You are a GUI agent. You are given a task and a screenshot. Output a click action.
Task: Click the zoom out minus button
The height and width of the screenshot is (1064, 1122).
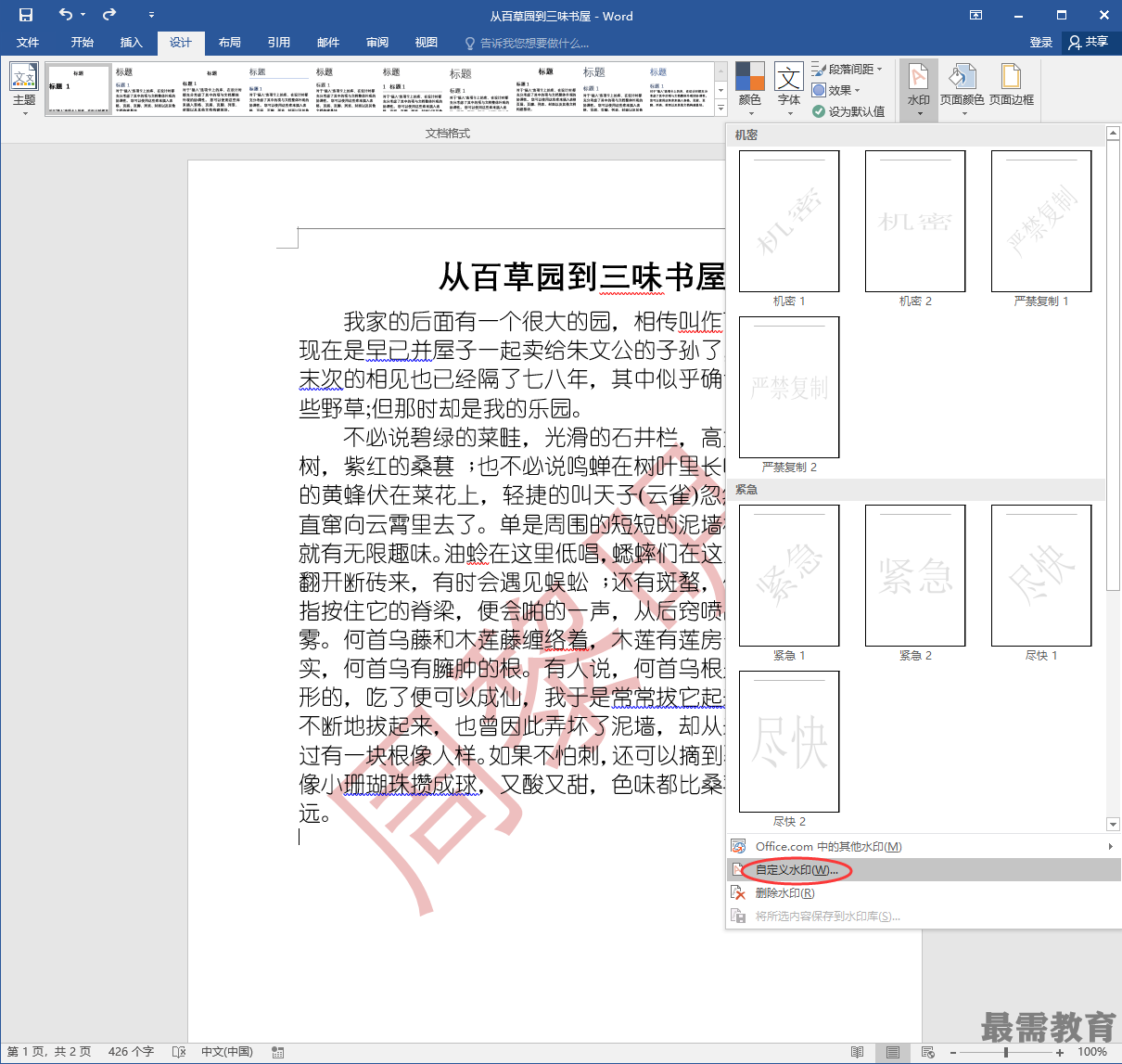click(x=952, y=1053)
